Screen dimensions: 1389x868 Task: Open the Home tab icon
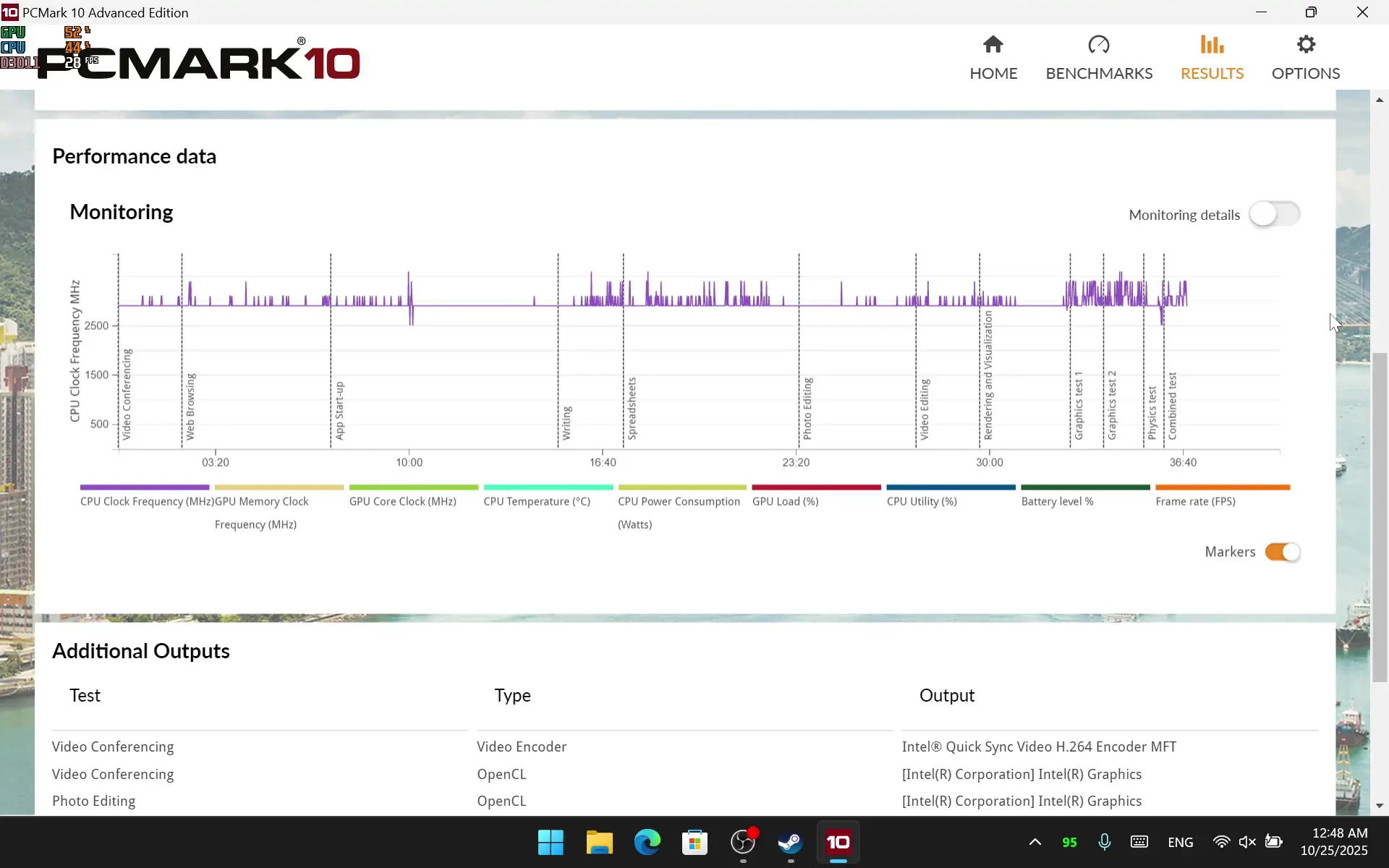tap(993, 45)
